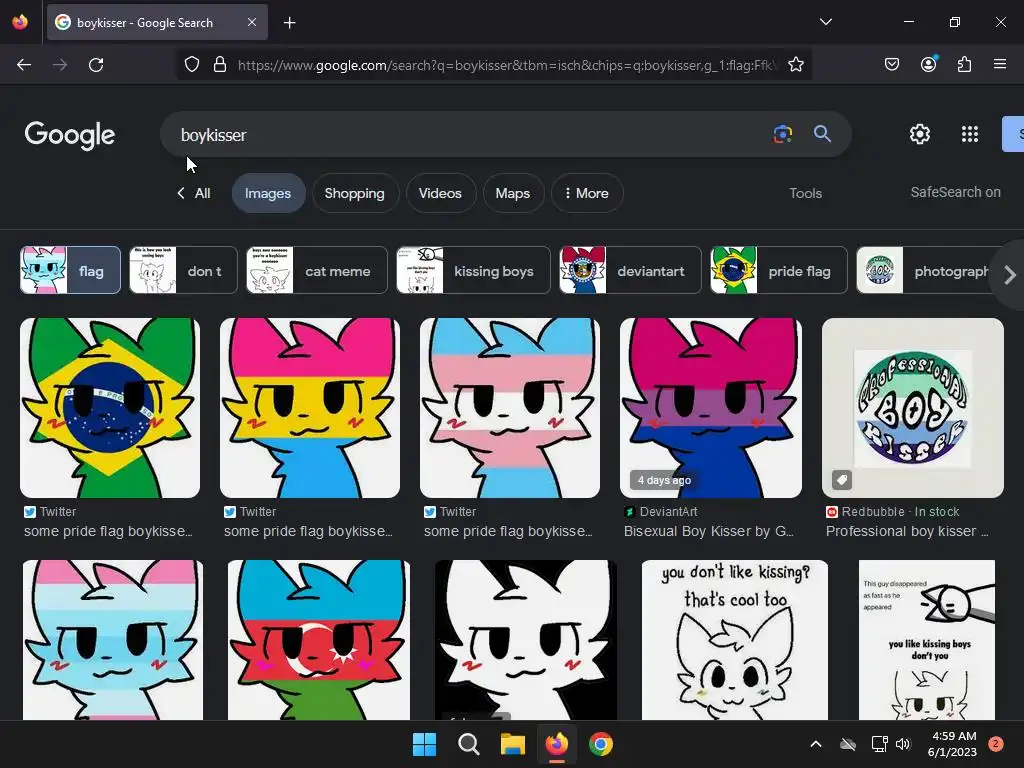Open taskbar Search magnifier
Image resolution: width=1024 pixels, height=768 pixels.
point(468,744)
